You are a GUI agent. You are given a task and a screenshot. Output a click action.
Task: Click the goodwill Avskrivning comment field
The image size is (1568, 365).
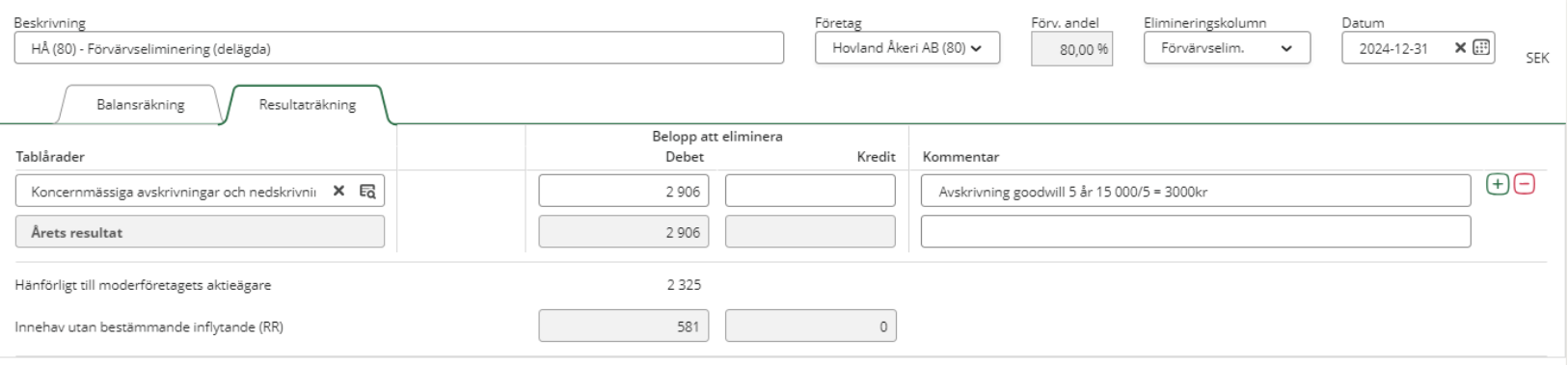tap(1196, 191)
